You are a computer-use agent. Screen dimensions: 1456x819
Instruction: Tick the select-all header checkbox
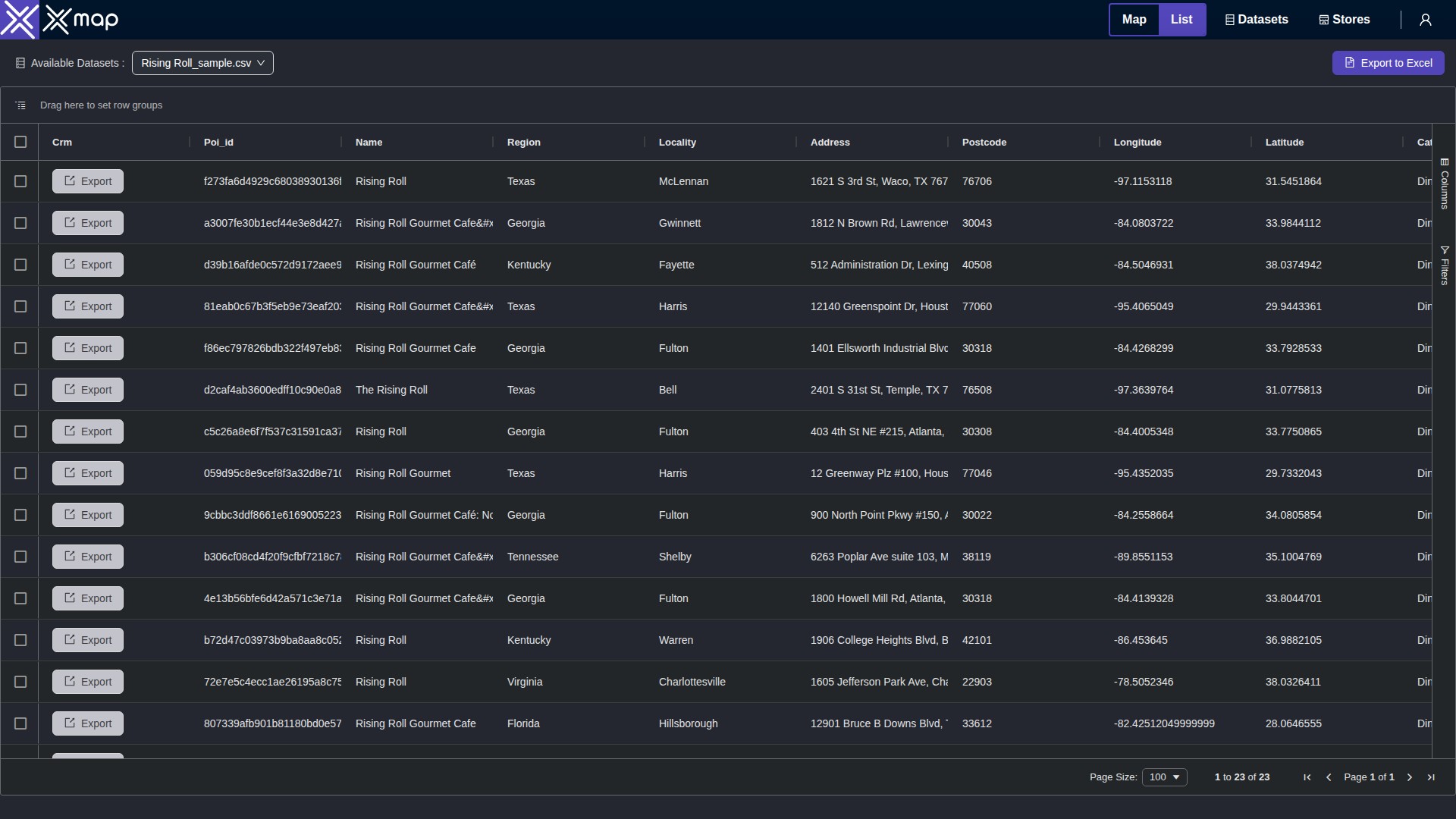point(20,142)
